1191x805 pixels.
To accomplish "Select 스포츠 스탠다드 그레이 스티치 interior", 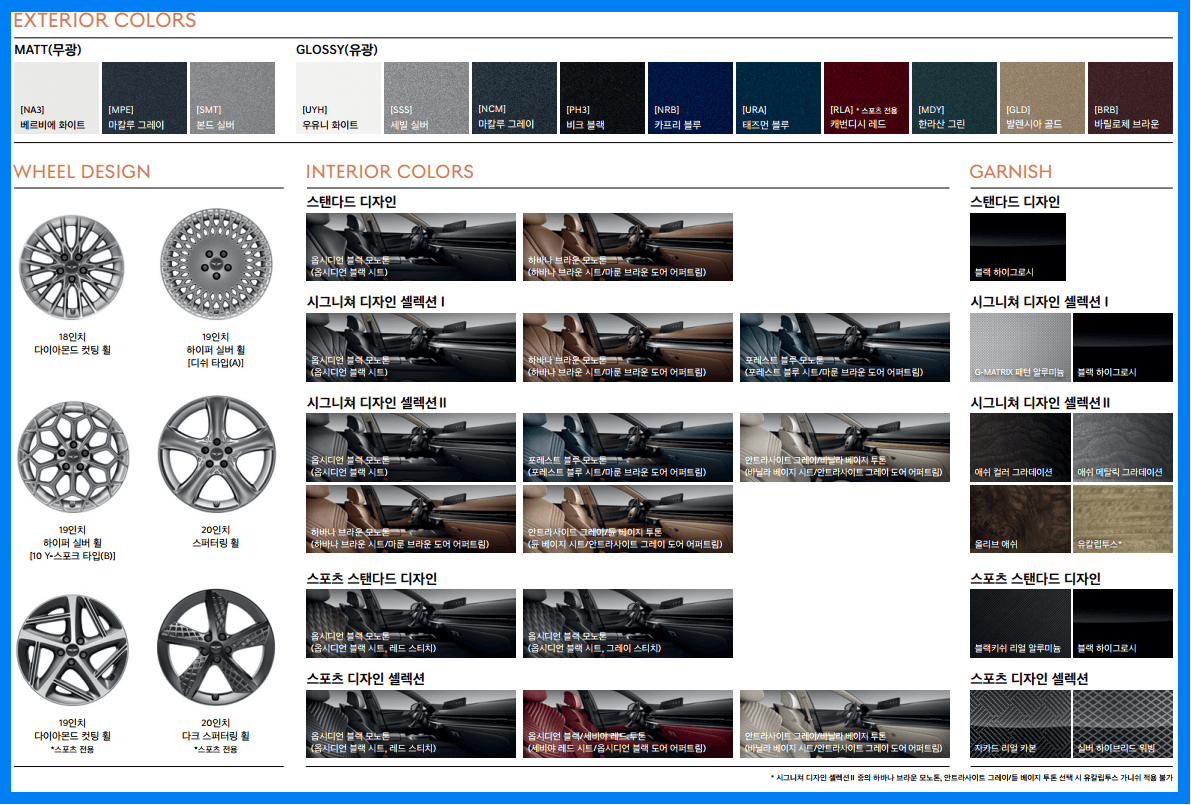I will coord(628,623).
